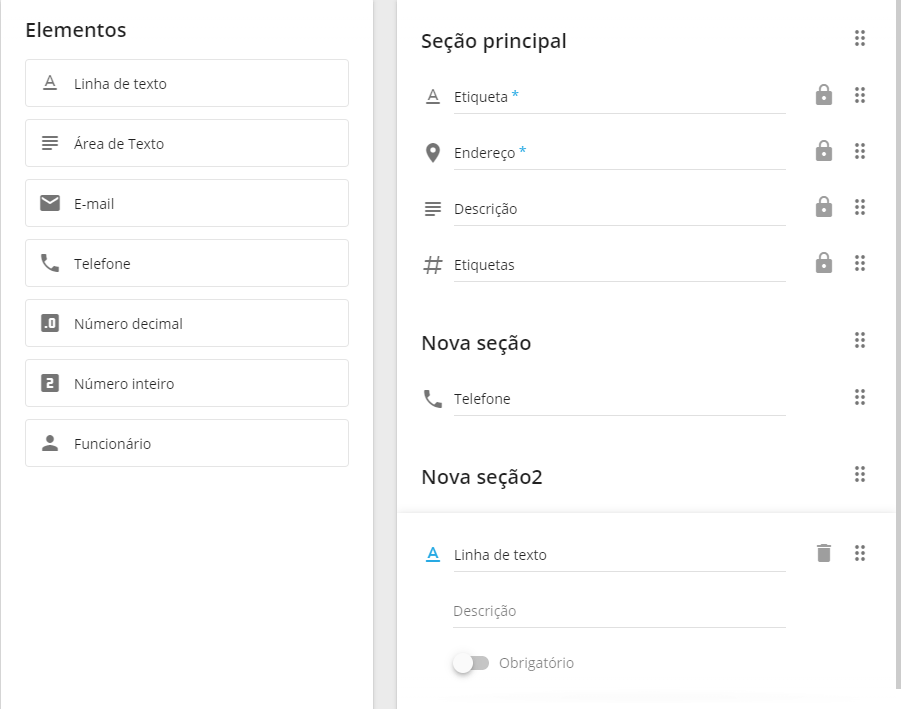Click the lock icon on Descrição row
901x709 pixels.
[x=823, y=208]
